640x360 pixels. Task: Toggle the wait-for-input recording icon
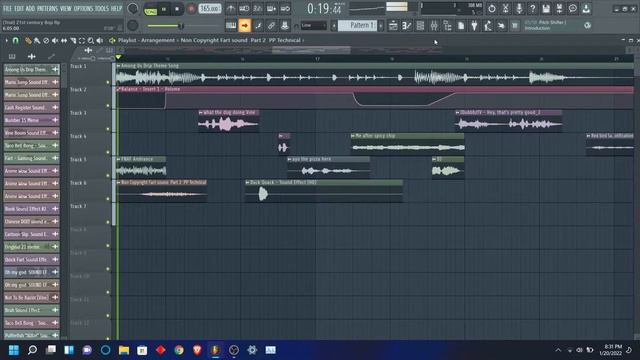(x=244, y=9)
